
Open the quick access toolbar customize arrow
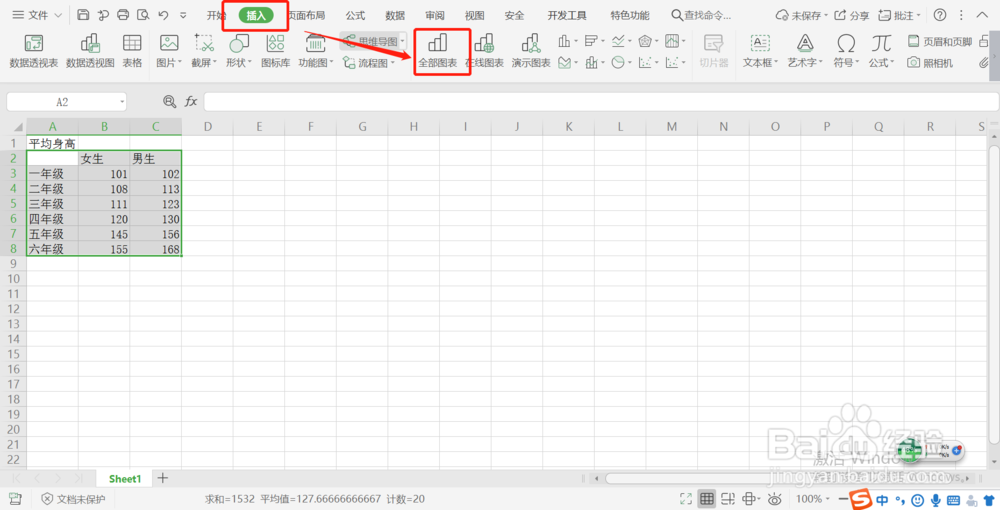pyautogui.click(x=183, y=15)
